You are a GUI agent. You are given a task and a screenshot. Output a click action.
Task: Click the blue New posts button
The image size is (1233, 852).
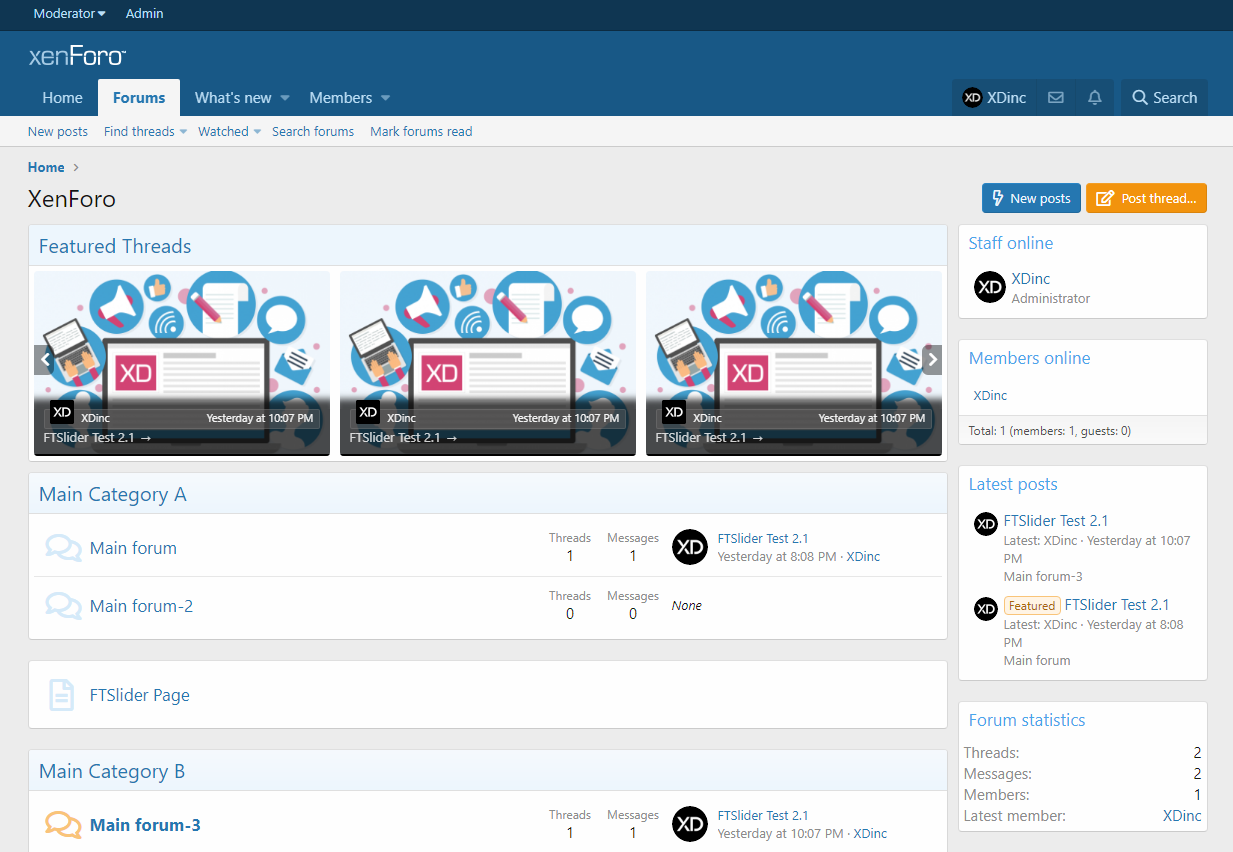click(x=1030, y=198)
